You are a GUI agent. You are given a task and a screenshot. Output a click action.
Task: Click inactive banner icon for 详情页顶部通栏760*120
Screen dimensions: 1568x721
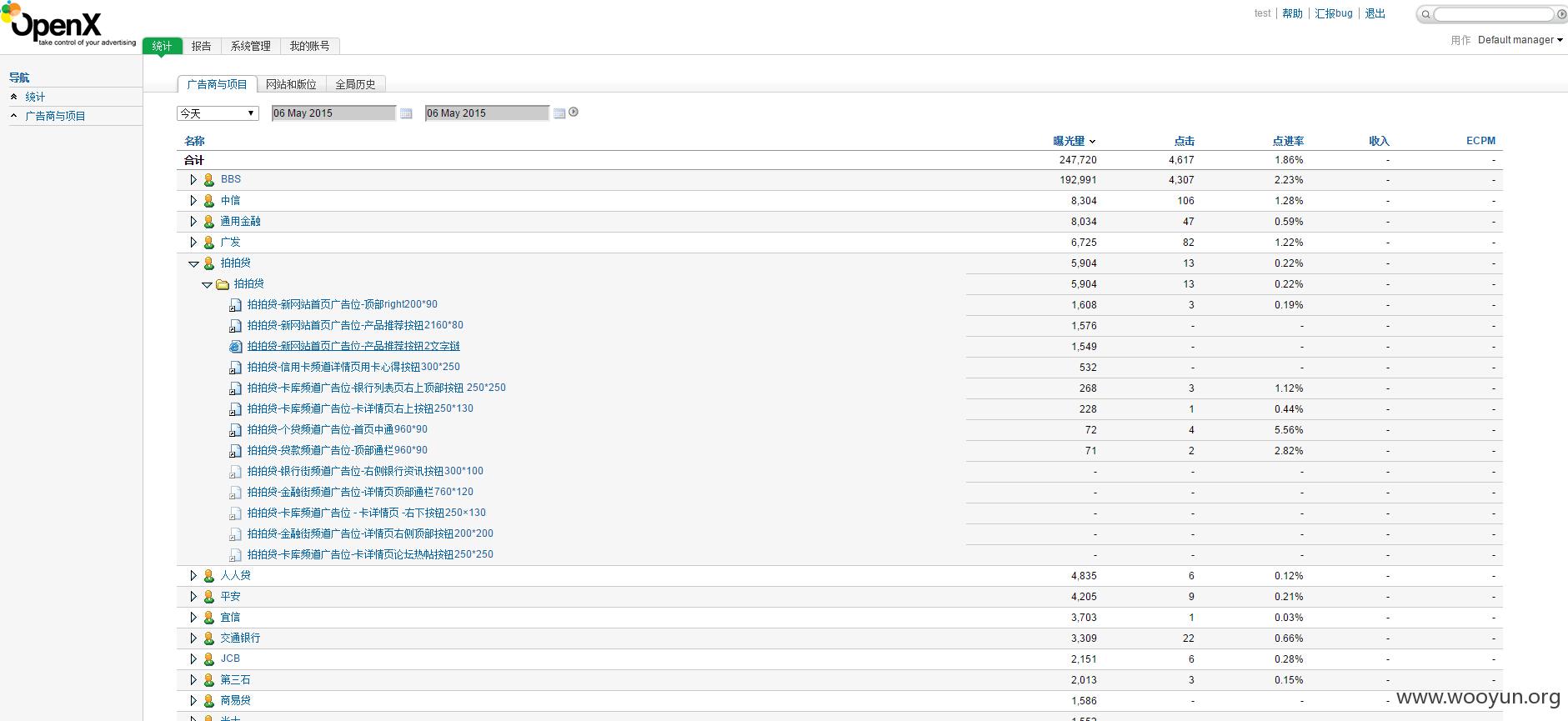(x=235, y=493)
